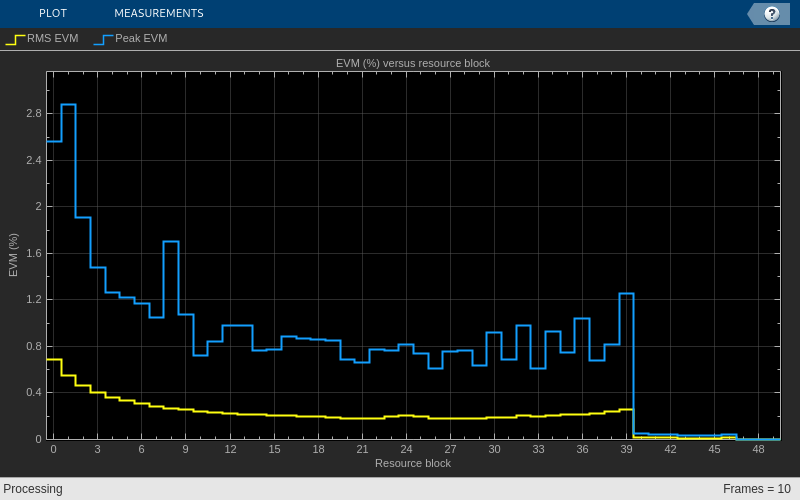Click the 2.8 tick on the y-axis
Screen dimensions: 800x500
pyautogui.click(x=34, y=113)
